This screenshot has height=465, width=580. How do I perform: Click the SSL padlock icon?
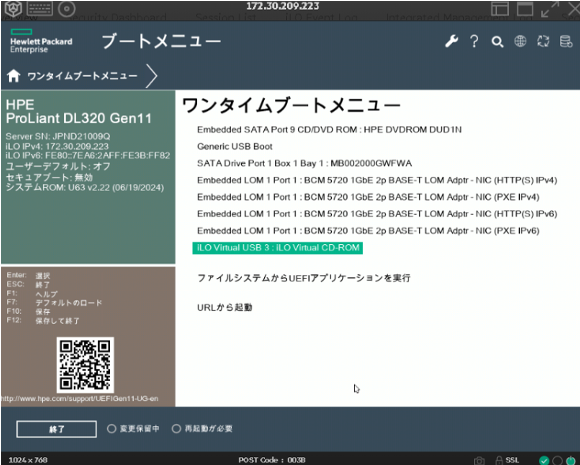coord(499,460)
